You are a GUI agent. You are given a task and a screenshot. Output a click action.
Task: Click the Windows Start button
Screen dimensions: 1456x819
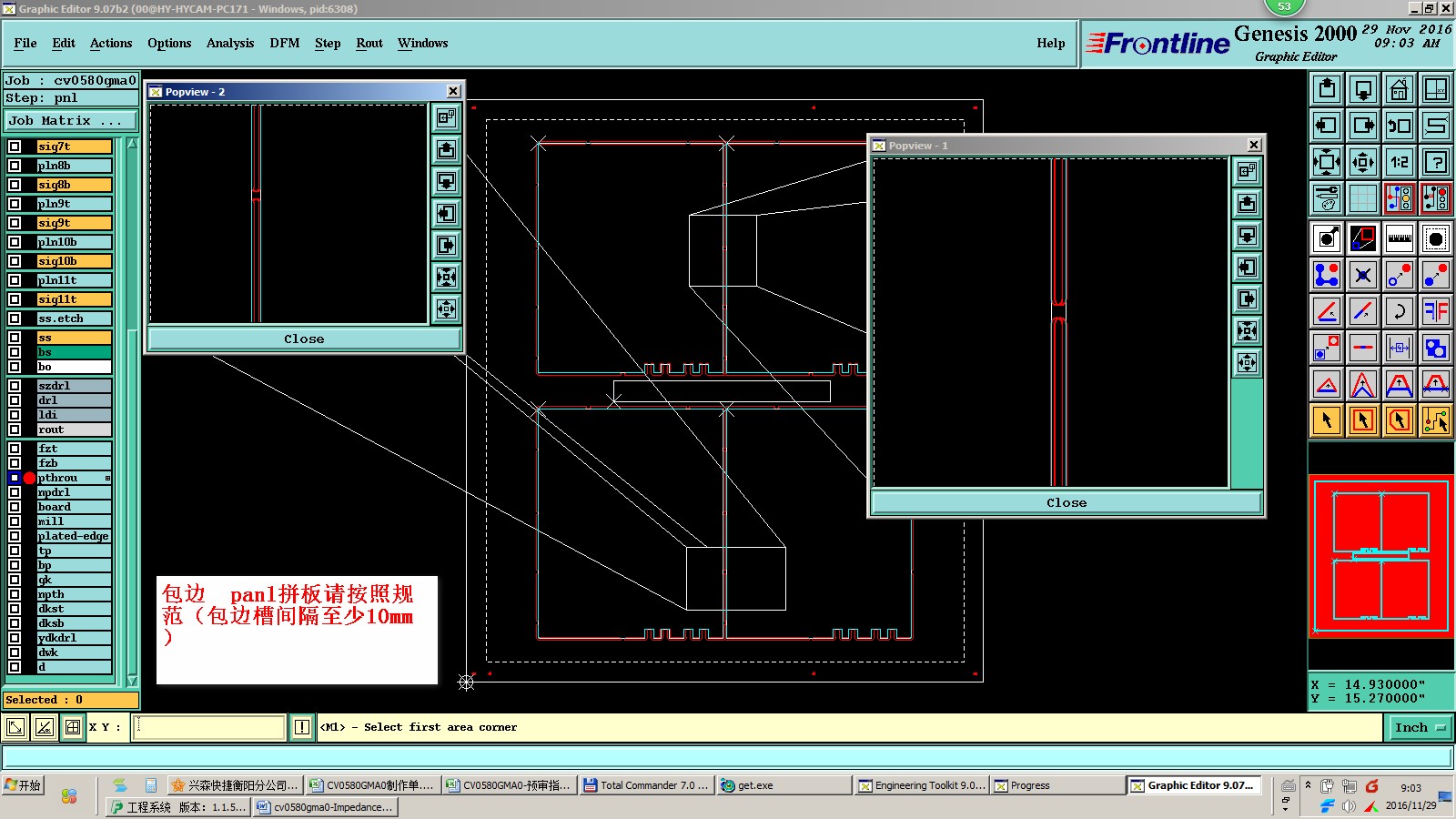23,785
